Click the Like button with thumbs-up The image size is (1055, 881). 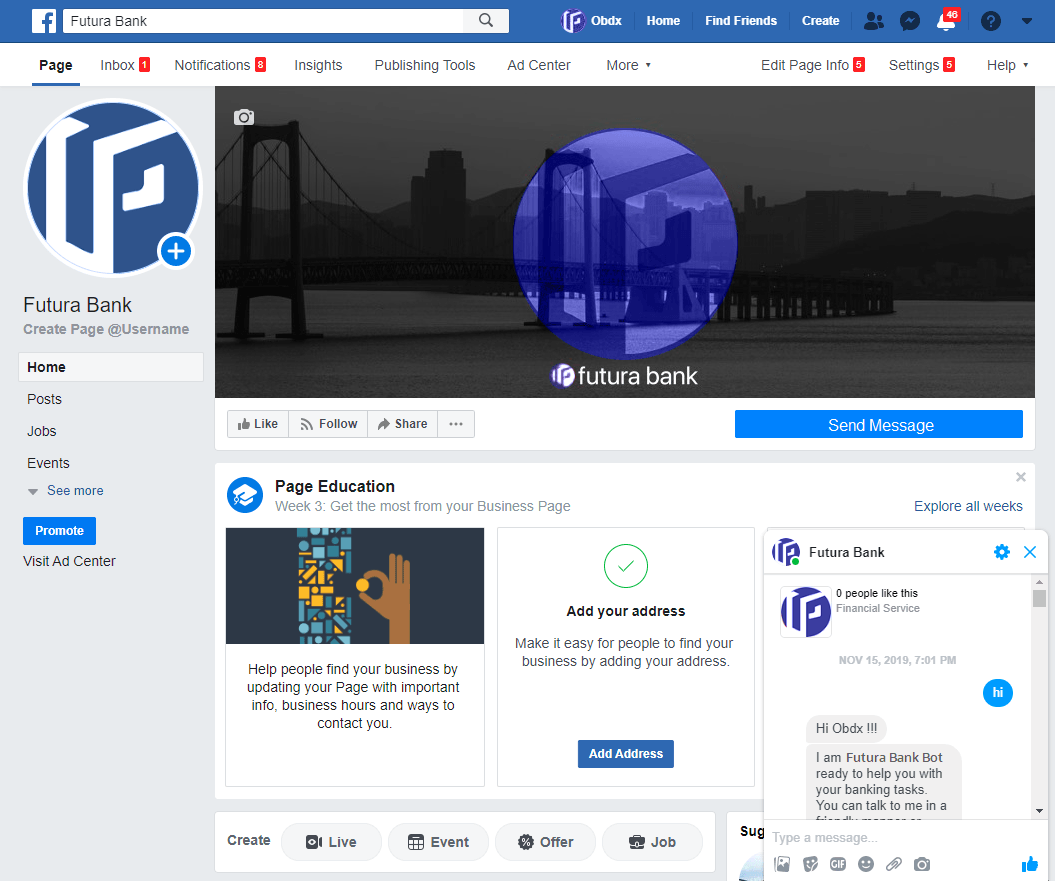point(258,424)
